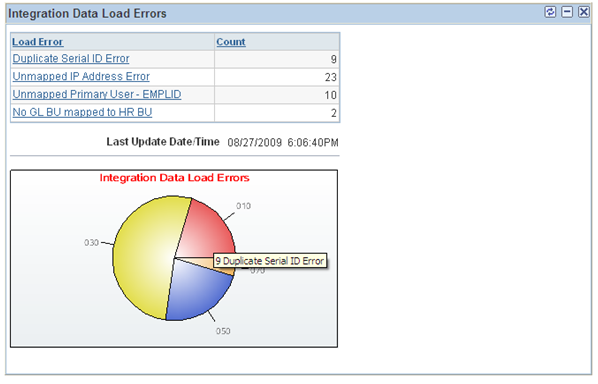Sort by Count column header
This screenshot has width=598, height=384.
[231, 42]
